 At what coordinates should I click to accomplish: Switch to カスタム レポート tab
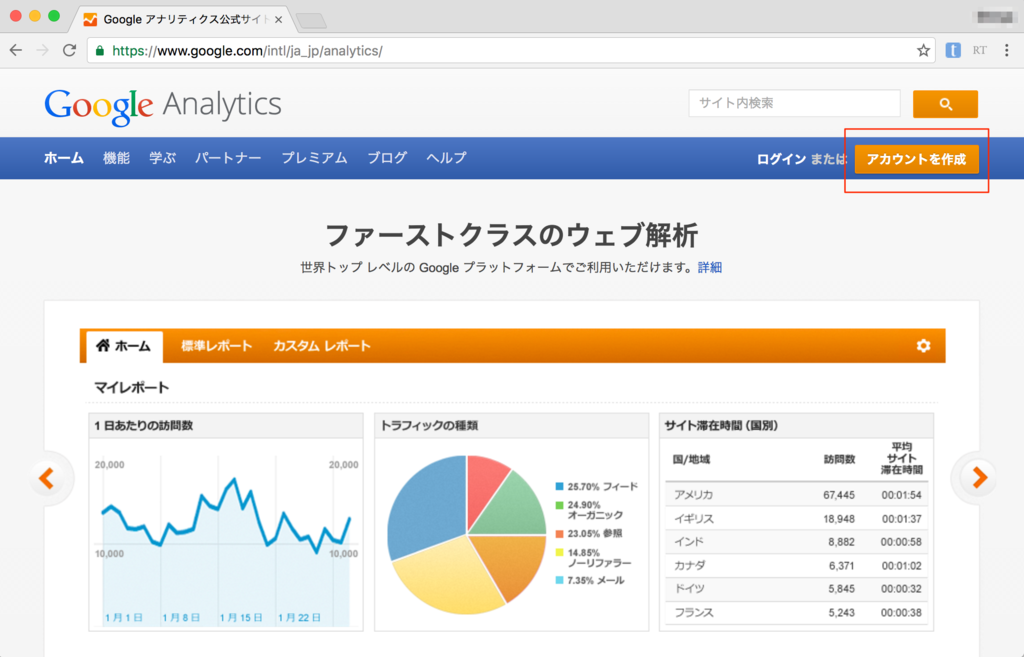(x=321, y=346)
